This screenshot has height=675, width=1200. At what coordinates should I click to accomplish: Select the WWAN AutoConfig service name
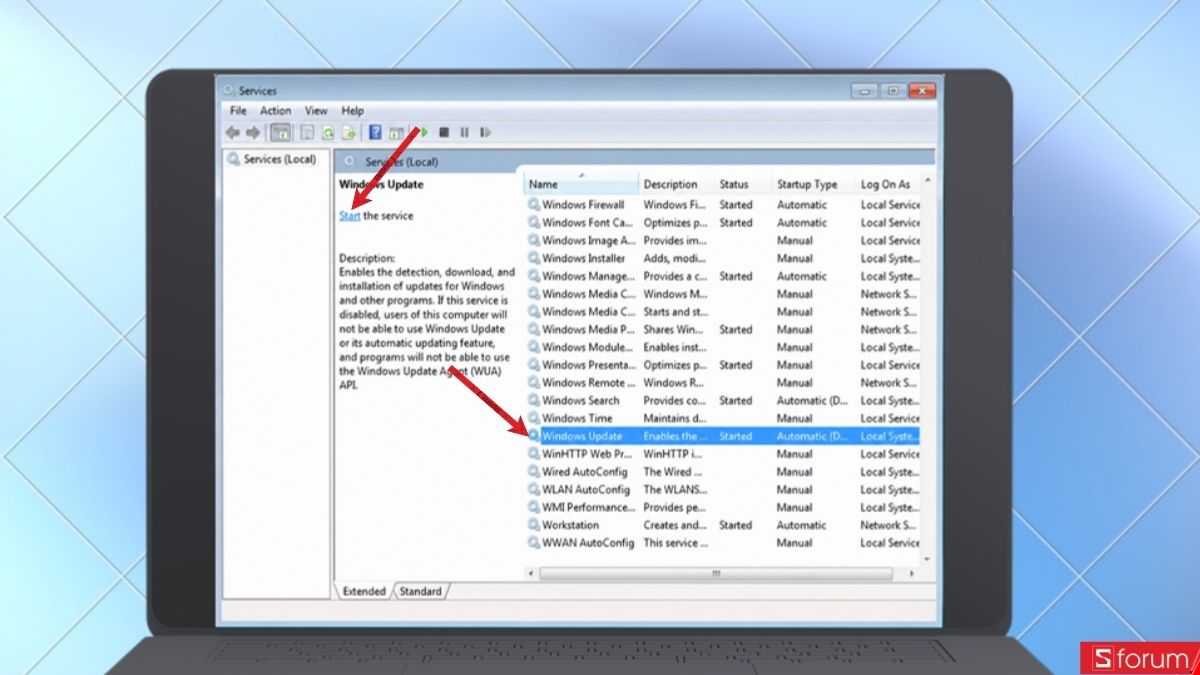pyautogui.click(x=588, y=543)
